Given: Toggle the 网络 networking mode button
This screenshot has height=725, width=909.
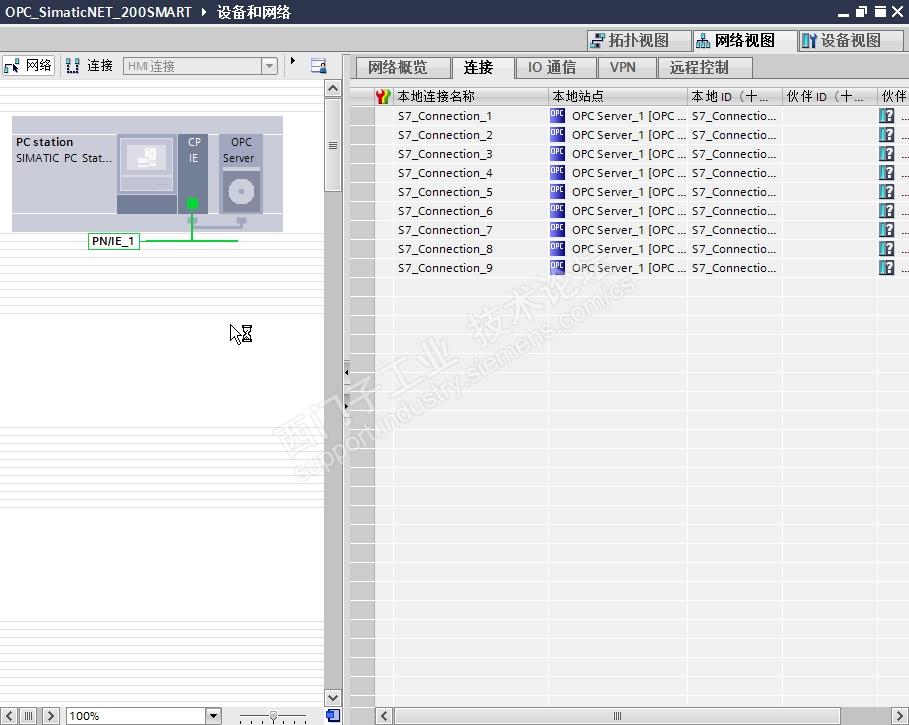Looking at the screenshot, I should point(28,65).
